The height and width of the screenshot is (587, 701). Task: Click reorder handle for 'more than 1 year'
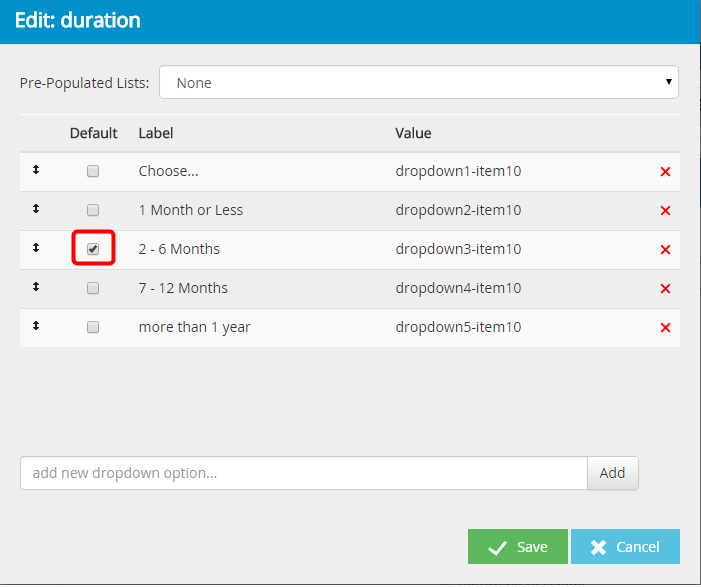(x=36, y=326)
